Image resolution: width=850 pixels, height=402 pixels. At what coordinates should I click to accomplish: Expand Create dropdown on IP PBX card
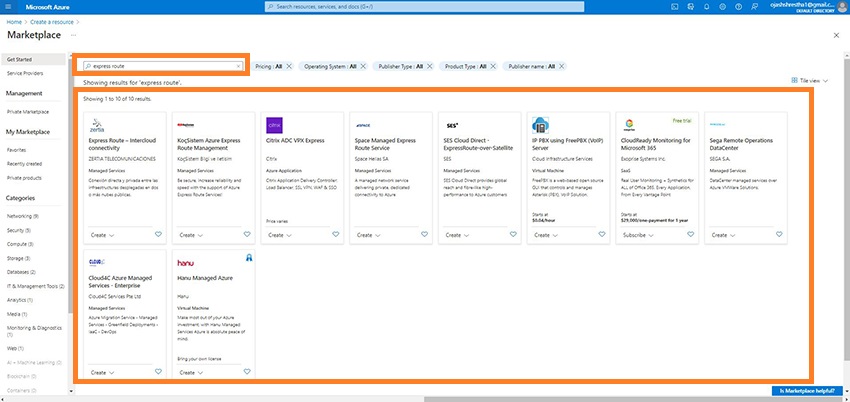tap(546, 235)
